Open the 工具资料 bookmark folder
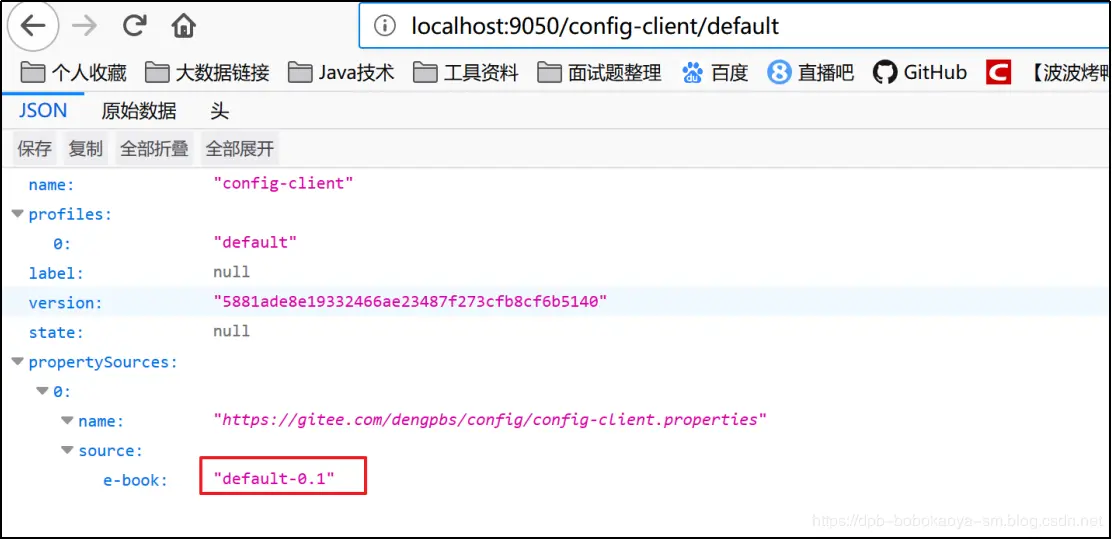1112x539 pixels. click(x=466, y=72)
